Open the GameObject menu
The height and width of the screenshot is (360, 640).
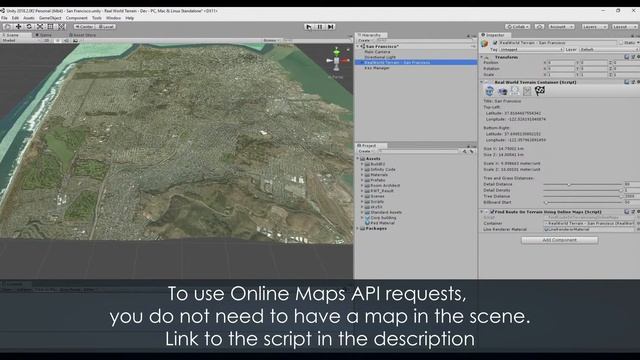(50, 18)
